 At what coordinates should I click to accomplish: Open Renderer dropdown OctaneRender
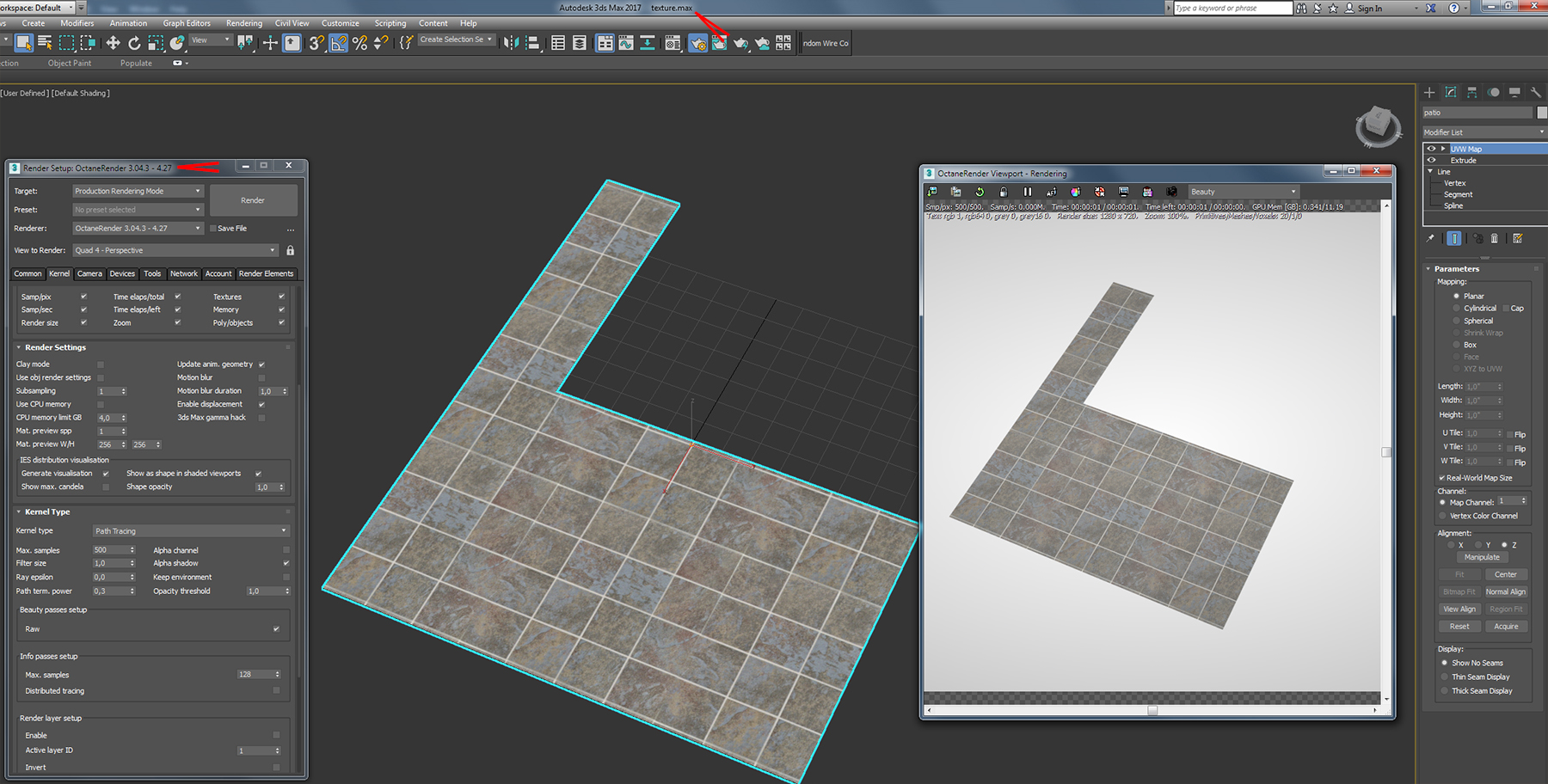click(x=138, y=229)
